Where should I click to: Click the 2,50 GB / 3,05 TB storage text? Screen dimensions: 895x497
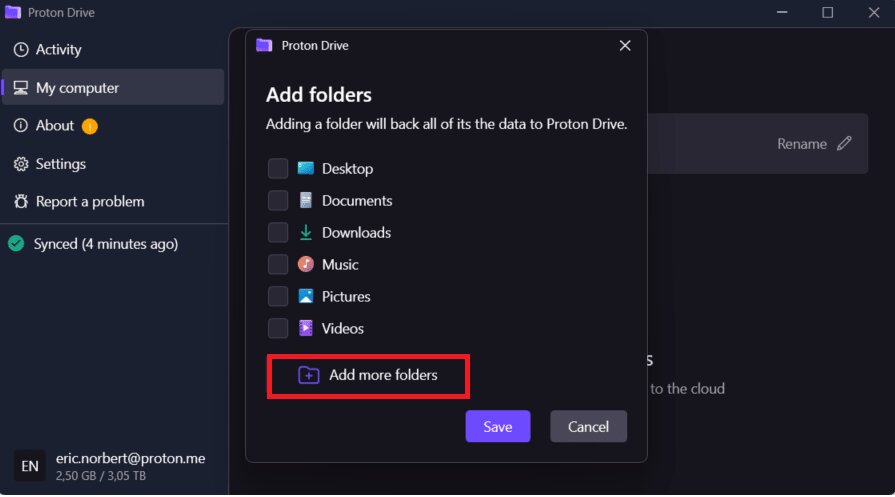[x=101, y=475]
